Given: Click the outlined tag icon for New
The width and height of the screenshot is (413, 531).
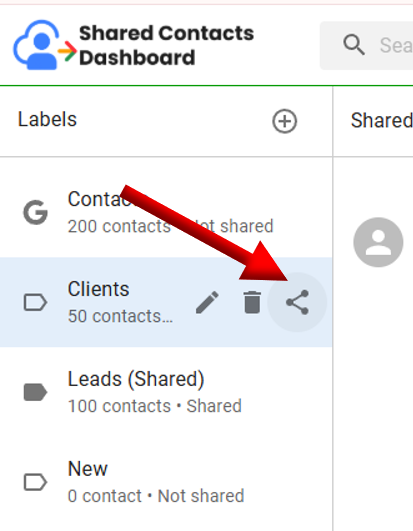Looking at the screenshot, I should coord(35,482).
